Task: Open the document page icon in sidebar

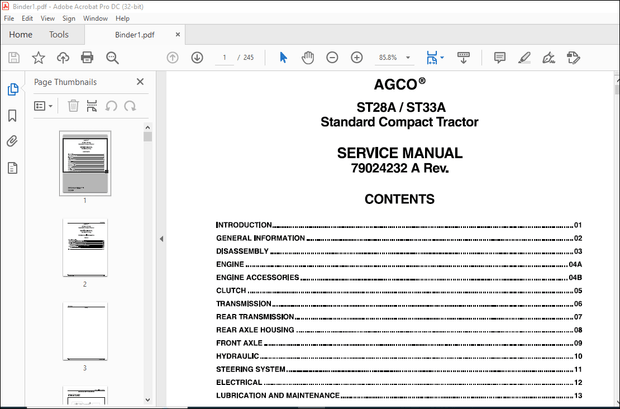Action: tap(12, 168)
